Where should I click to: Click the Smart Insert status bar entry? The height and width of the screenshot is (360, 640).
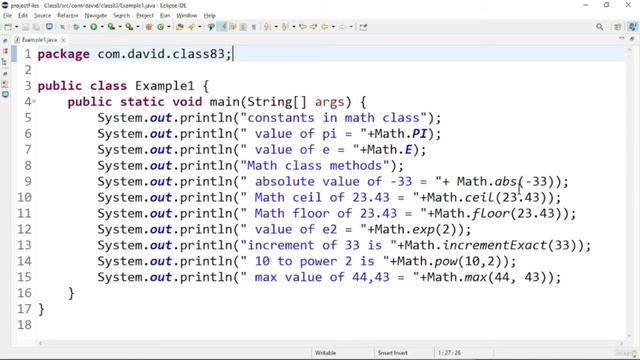[392, 353]
